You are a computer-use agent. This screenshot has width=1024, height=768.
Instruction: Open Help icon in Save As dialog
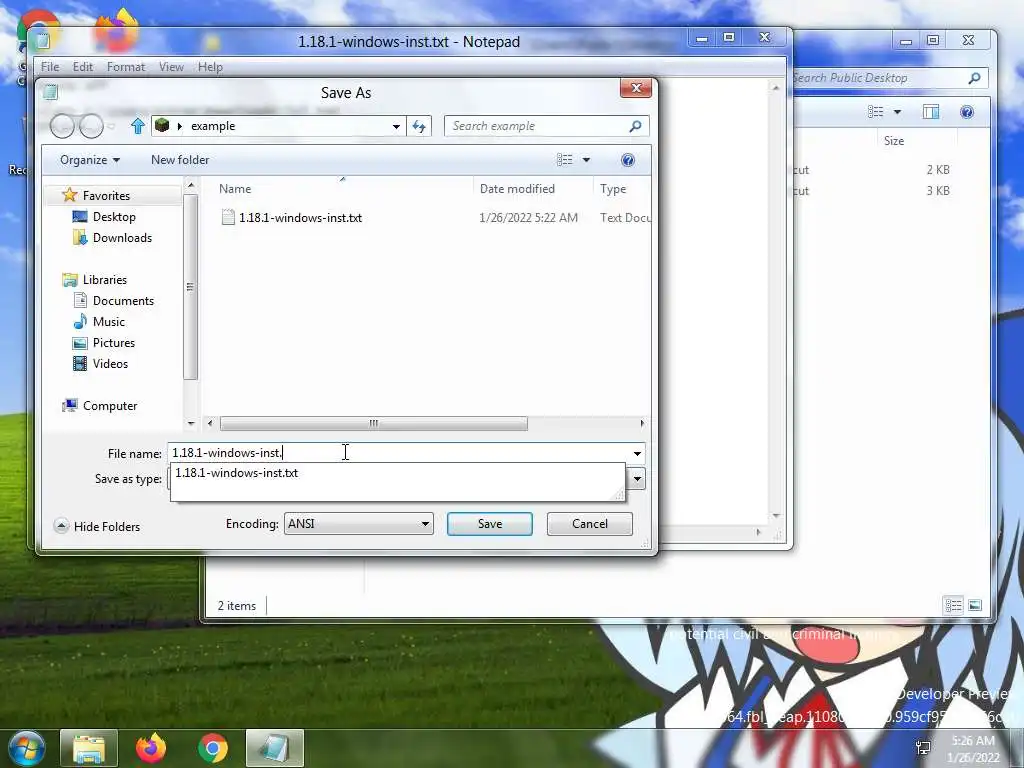628,160
